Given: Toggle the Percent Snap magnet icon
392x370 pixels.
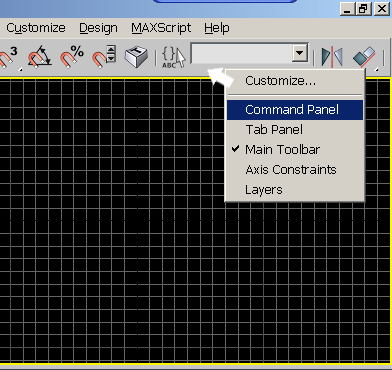Looking at the screenshot, I should pos(72,56).
